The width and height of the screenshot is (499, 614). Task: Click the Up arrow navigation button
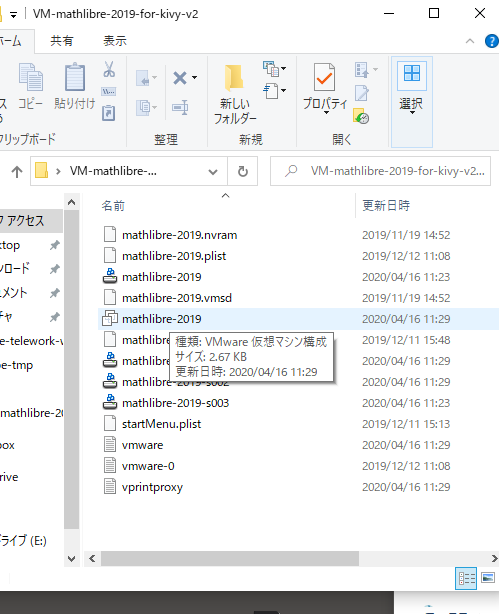coord(17,171)
